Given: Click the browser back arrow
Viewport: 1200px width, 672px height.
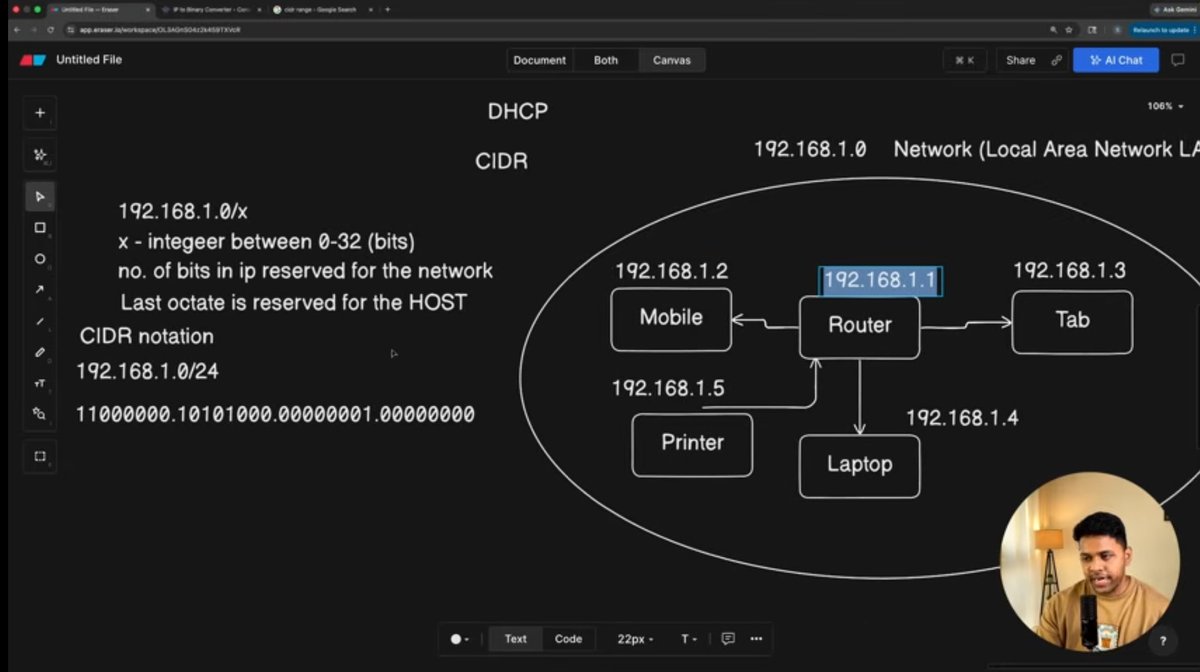Looking at the screenshot, I should tap(17, 30).
